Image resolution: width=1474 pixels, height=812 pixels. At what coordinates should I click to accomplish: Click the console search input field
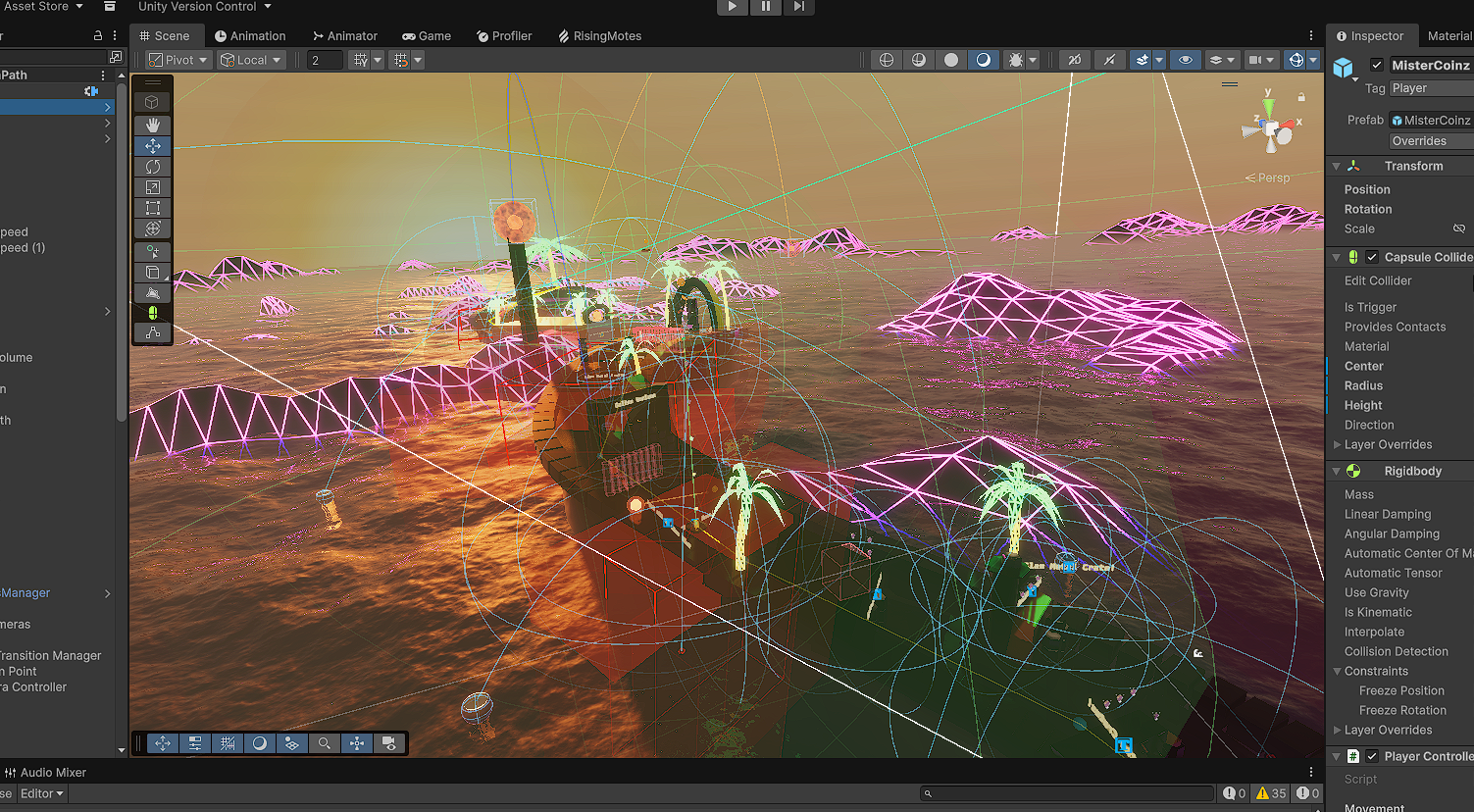1067,793
